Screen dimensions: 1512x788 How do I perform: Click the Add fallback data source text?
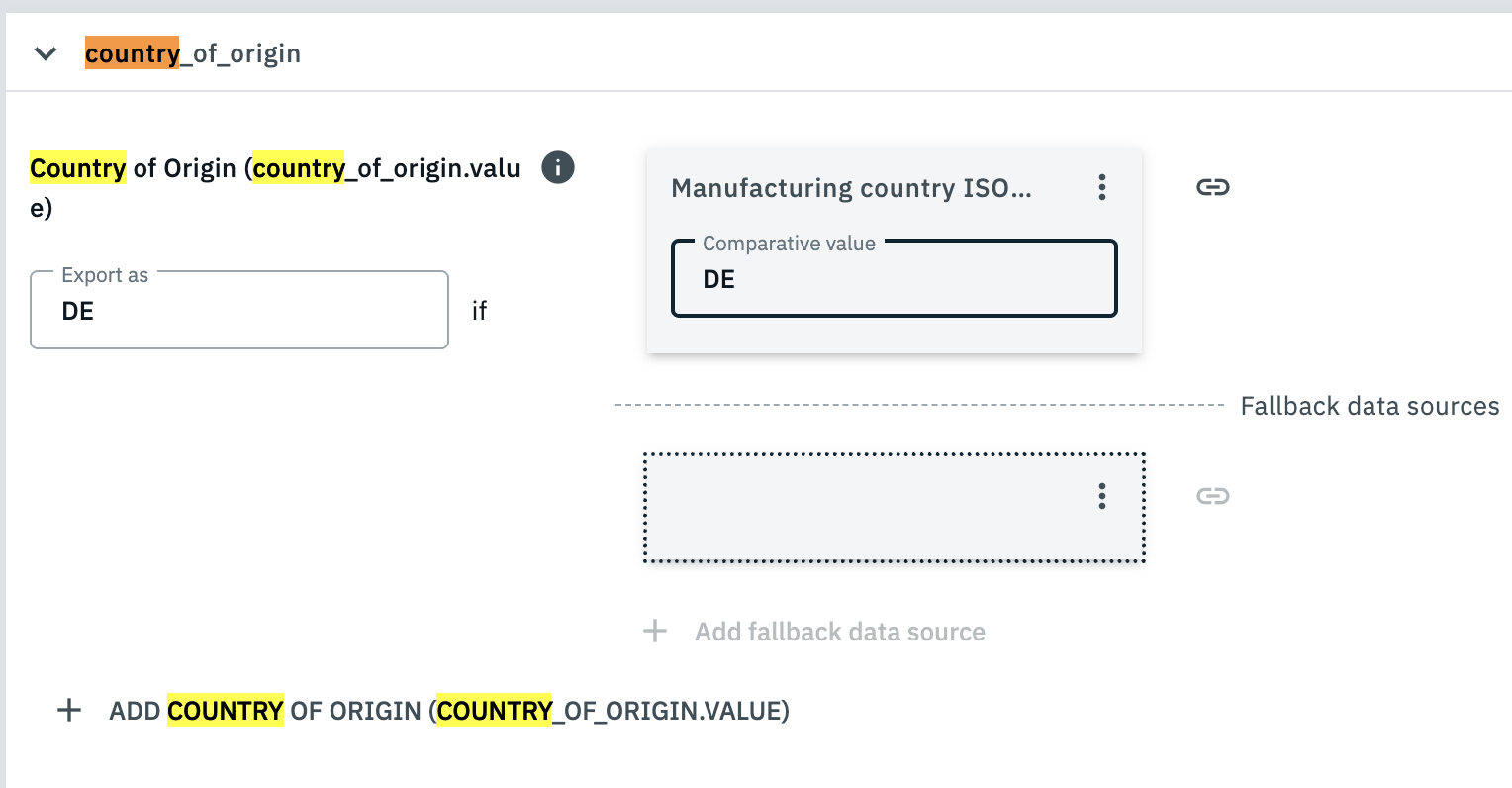click(x=839, y=632)
